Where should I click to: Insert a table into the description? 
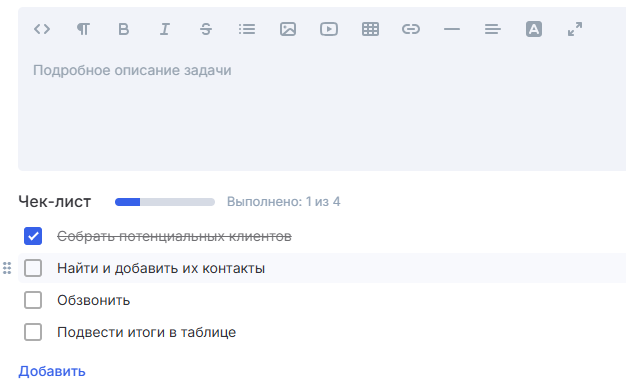[370, 29]
